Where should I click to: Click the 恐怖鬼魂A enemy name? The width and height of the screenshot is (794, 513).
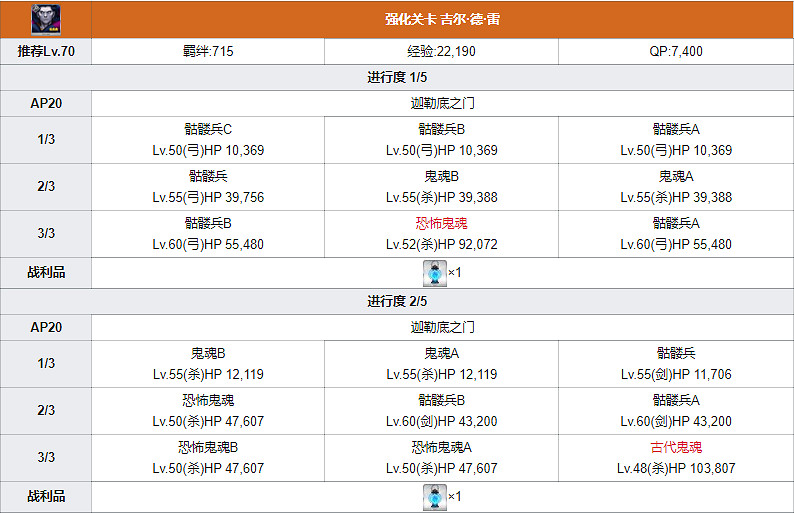pos(442,447)
